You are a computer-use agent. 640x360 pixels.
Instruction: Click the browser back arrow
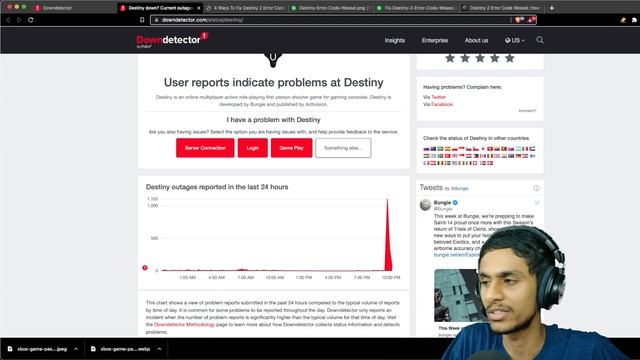[x=8, y=20]
